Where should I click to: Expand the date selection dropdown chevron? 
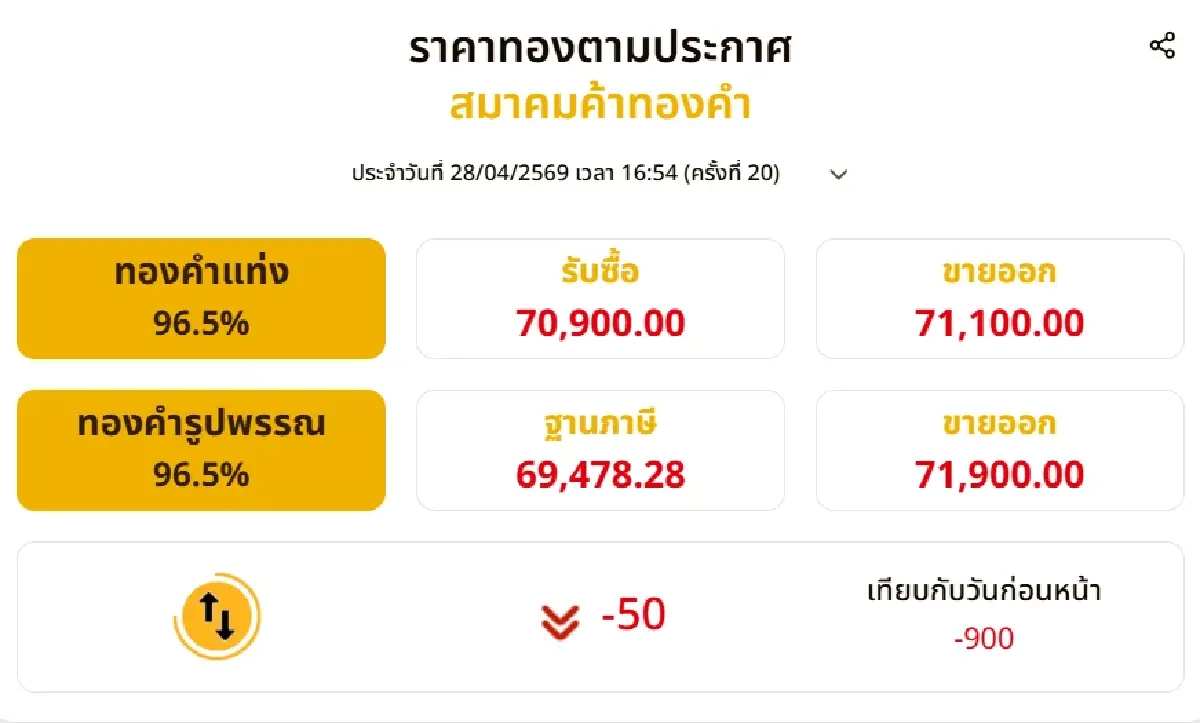click(838, 173)
